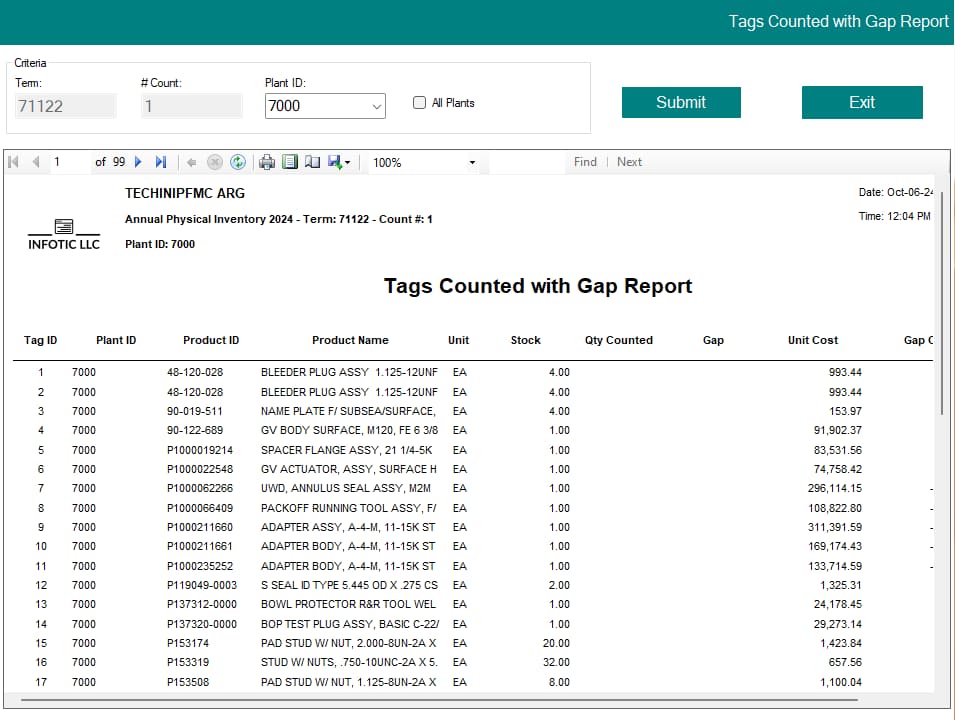
Task: Click the TECHINIPFMC ARG company heading
Action: tap(185, 193)
